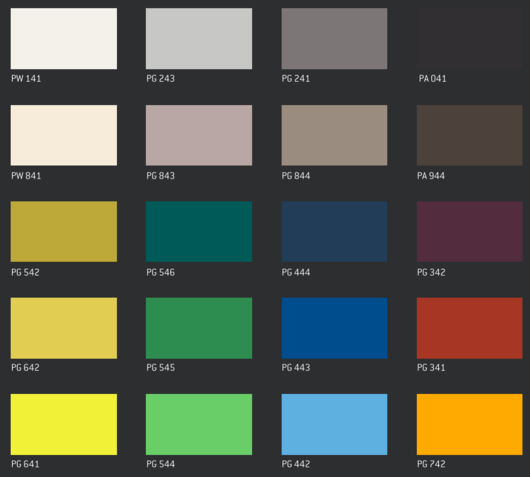Select the PG 542 mustard swatch
The width and height of the screenshot is (530, 477).
click(64, 232)
